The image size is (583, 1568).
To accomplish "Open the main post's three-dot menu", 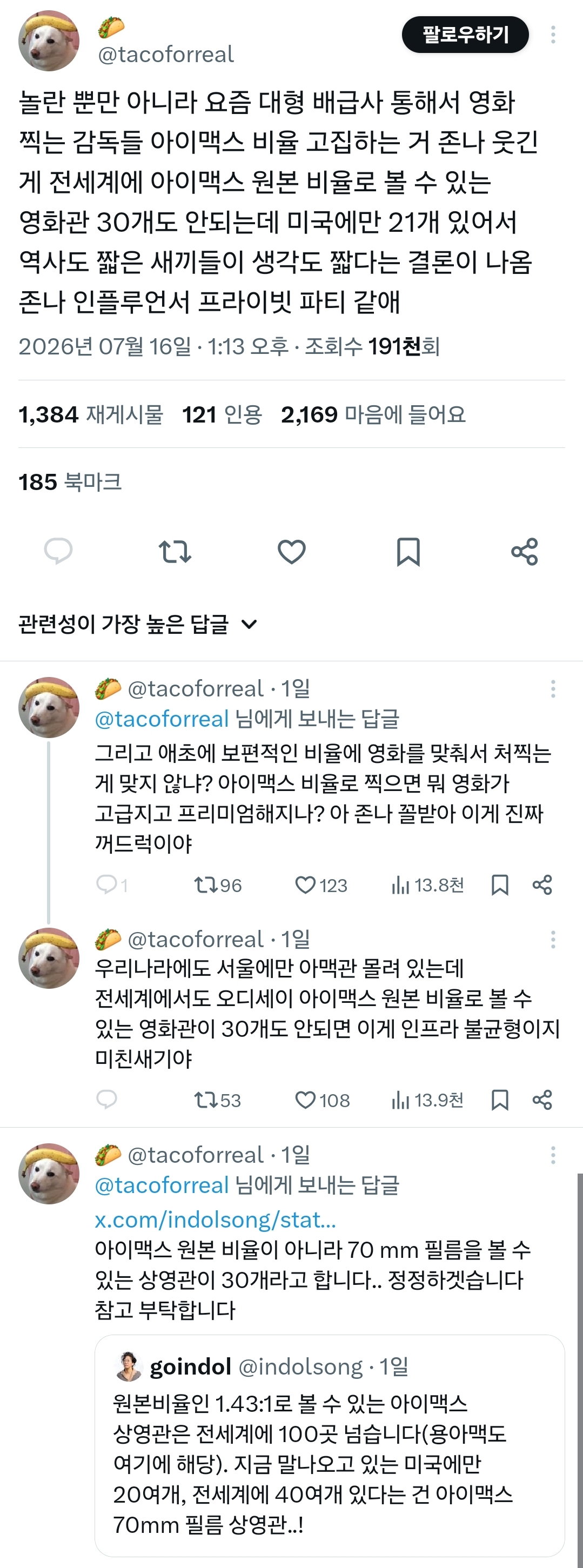I will pos(553,35).
